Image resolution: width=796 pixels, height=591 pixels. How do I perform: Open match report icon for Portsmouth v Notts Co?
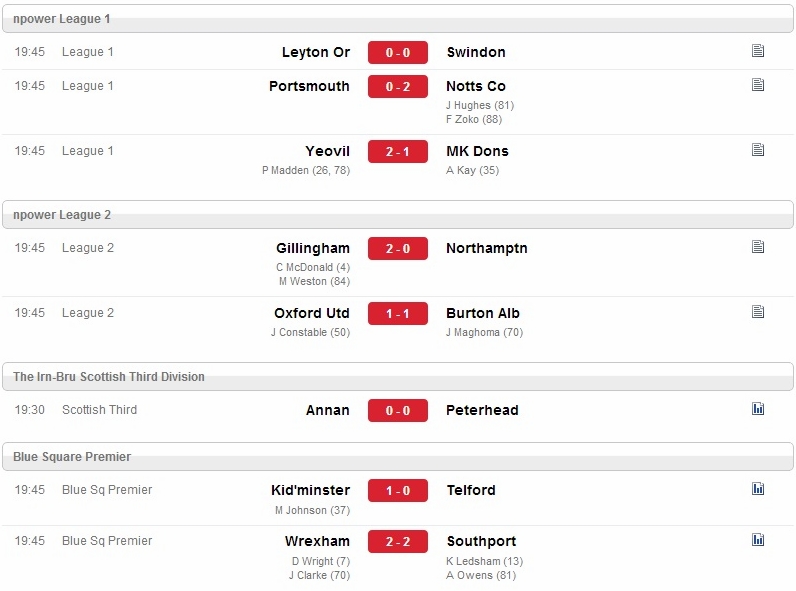click(x=757, y=85)
